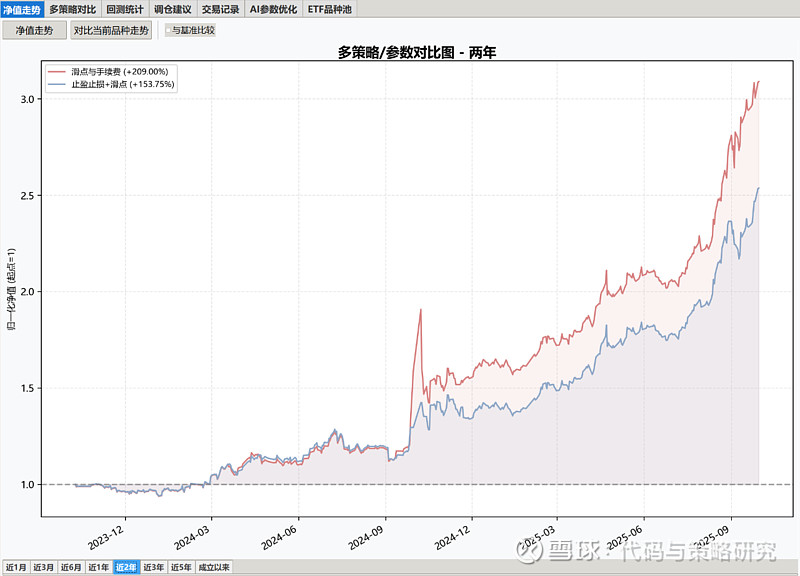The image size is (800, 576).
Task: Open the 多策略对比 tab
Action: click(x=72, y=9)
